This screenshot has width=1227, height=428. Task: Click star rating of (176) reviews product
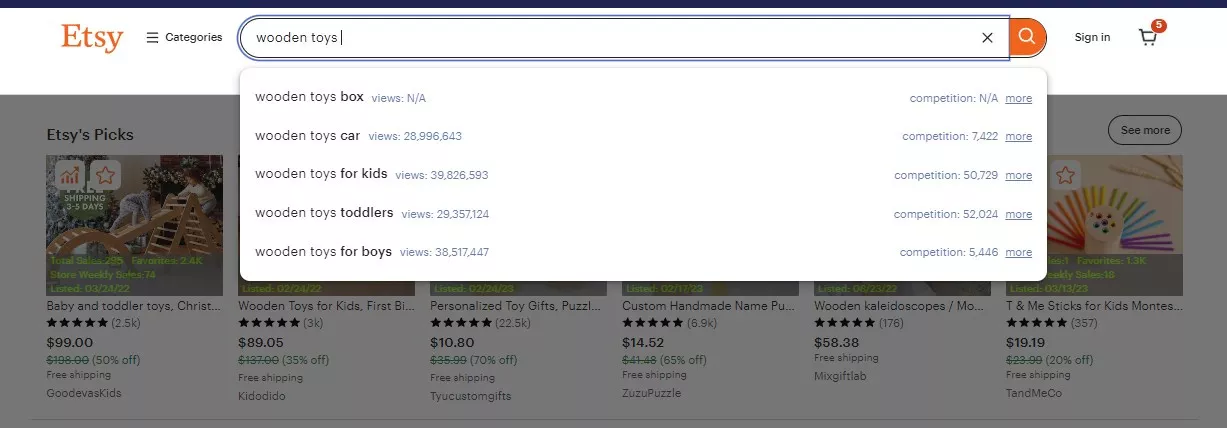tap(845, 323)
